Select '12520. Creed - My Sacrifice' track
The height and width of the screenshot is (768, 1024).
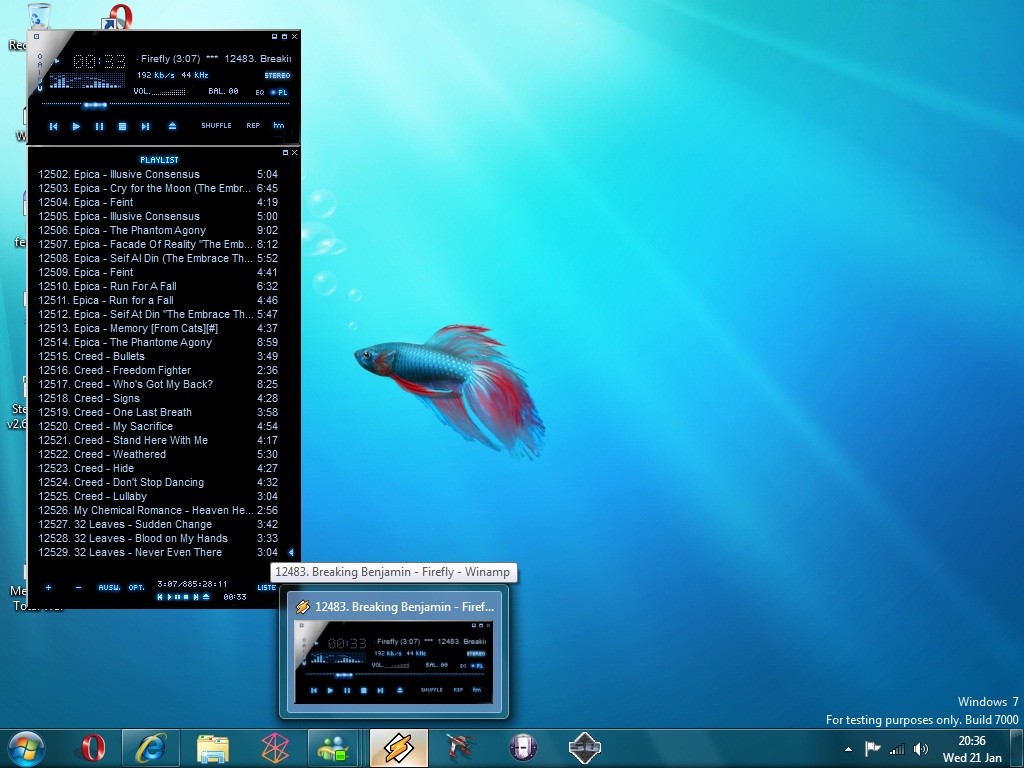(158, 426)
